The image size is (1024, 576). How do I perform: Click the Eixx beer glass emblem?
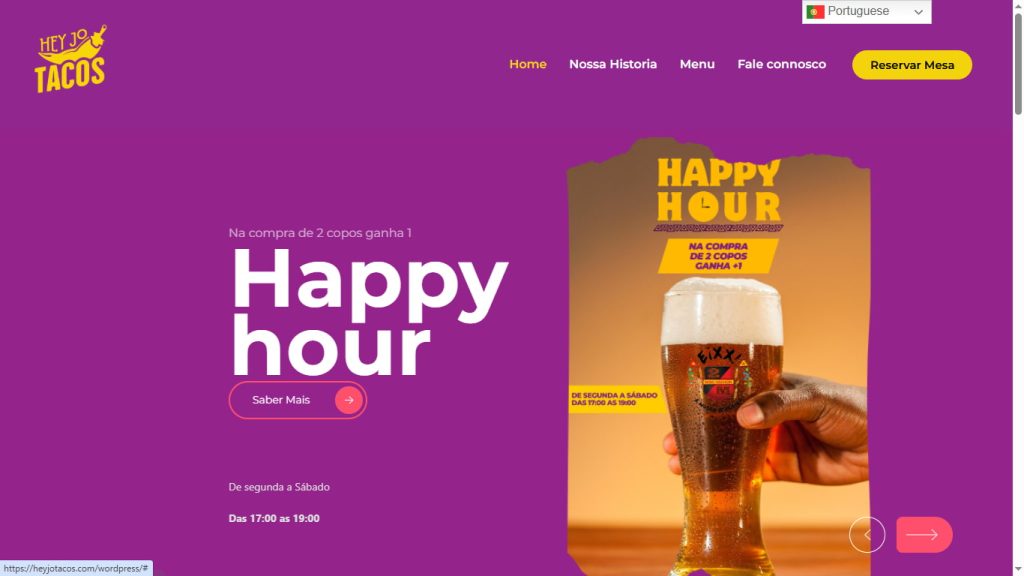click(x=716, y=381)
